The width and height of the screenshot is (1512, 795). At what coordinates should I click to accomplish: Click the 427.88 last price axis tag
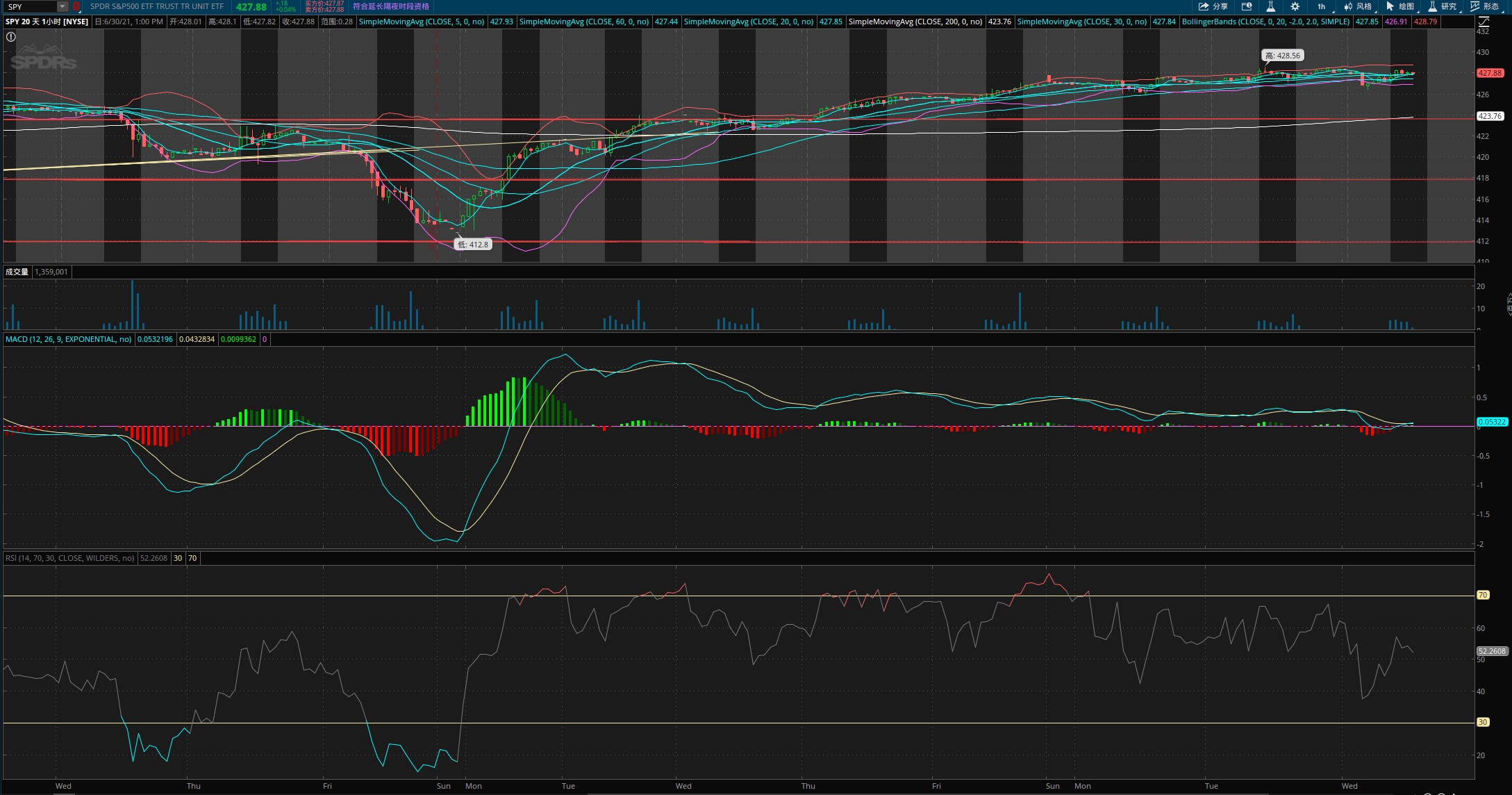point(1490,73)
